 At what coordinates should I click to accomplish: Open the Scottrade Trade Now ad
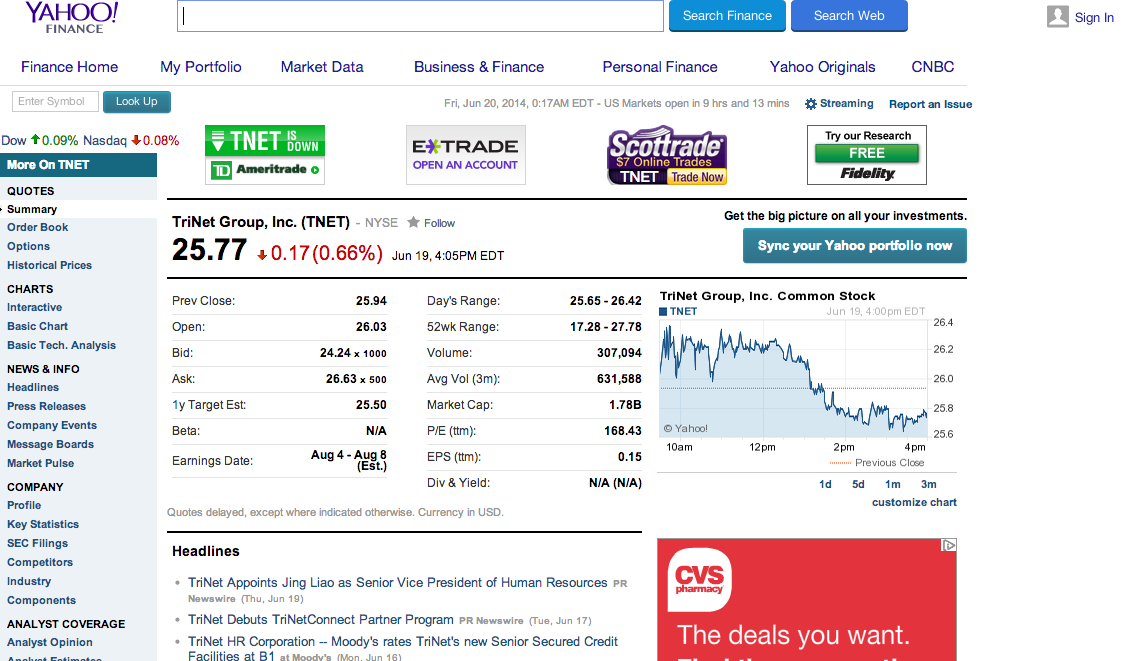pos(667,155)
